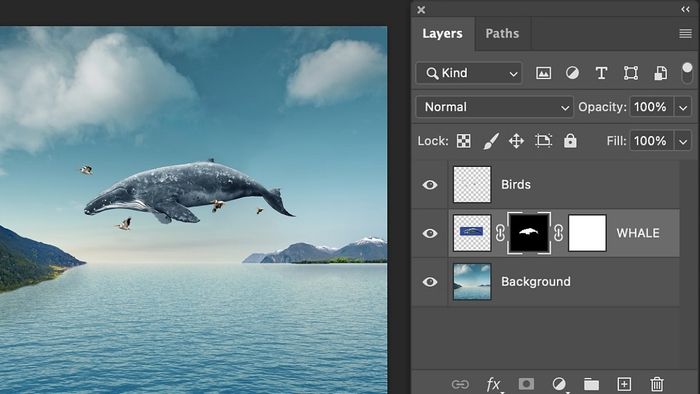Create a new layer plus icon
Screen dimensions: 700x394
(624, 384)
